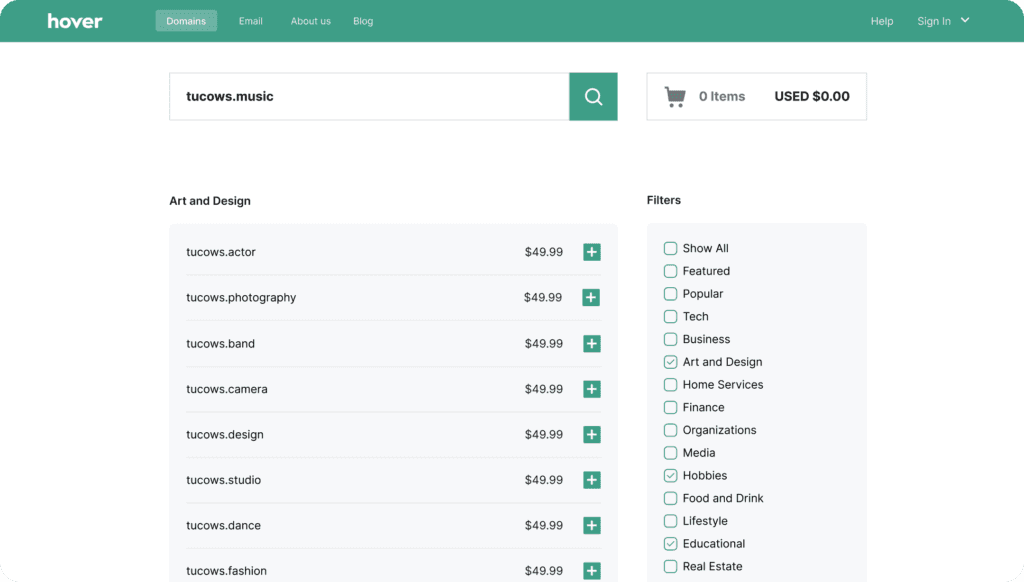The width and height of the screenshot is (1024, 582).
Task: Tick the Popular filter
Action: [x=670, y=294]
